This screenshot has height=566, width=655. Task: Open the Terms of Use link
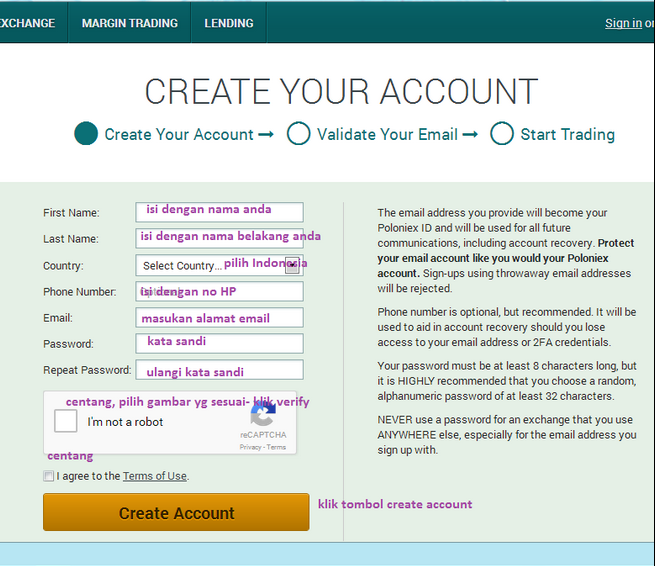coord(155,476)
